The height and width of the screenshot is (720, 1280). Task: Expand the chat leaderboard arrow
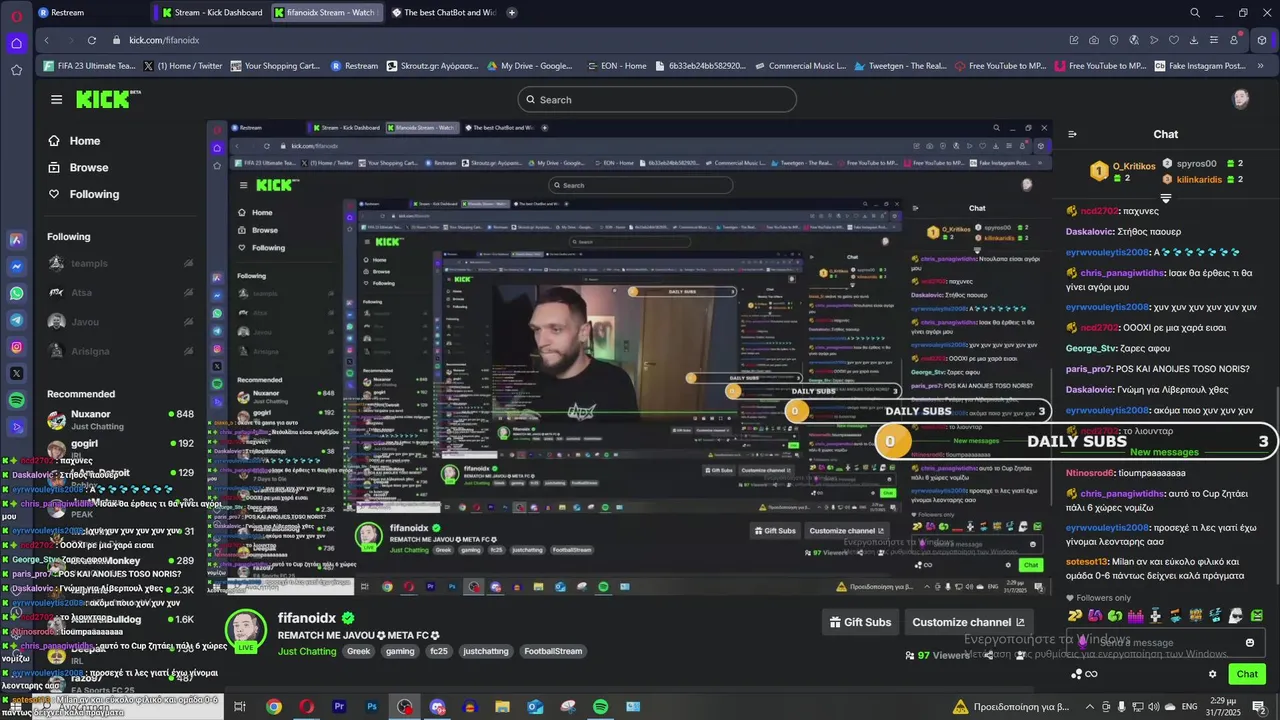pos(1165,198)
